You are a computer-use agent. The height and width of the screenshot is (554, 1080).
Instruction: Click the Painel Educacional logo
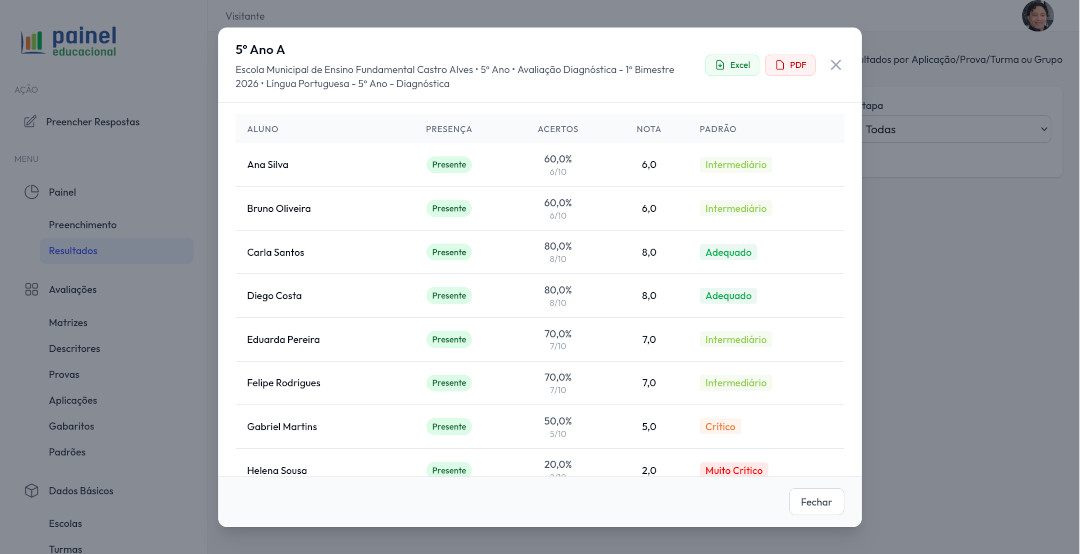click(69, 41)
